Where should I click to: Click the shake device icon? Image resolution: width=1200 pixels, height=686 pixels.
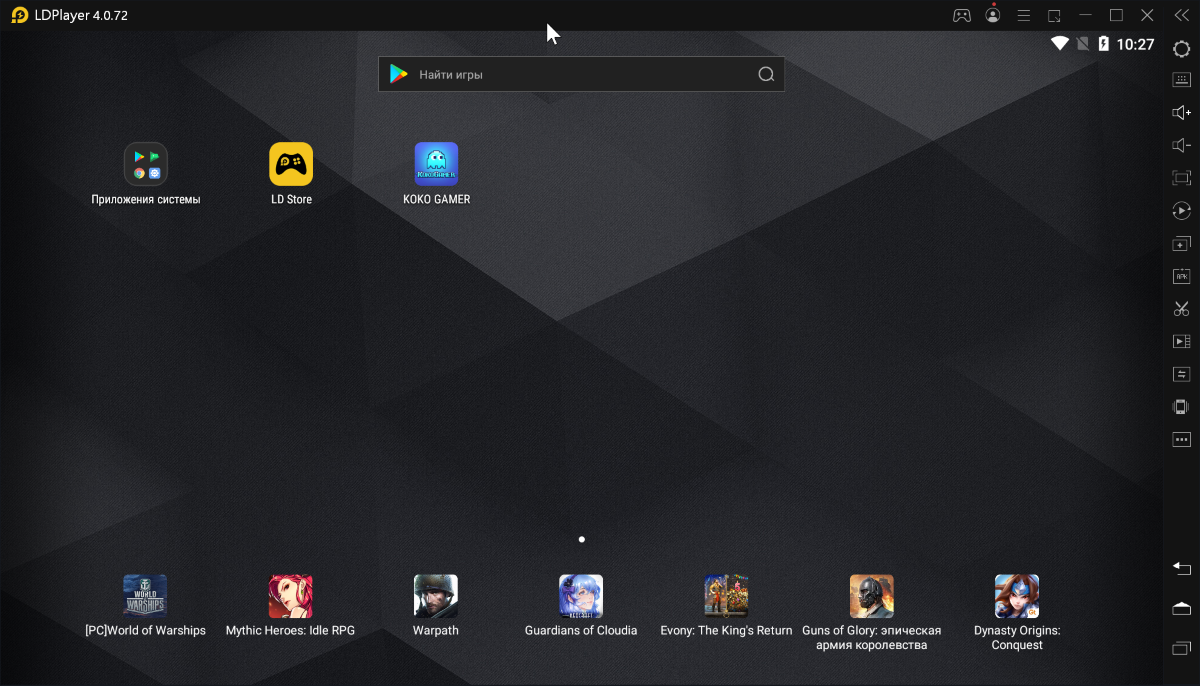click(1181, 407)
